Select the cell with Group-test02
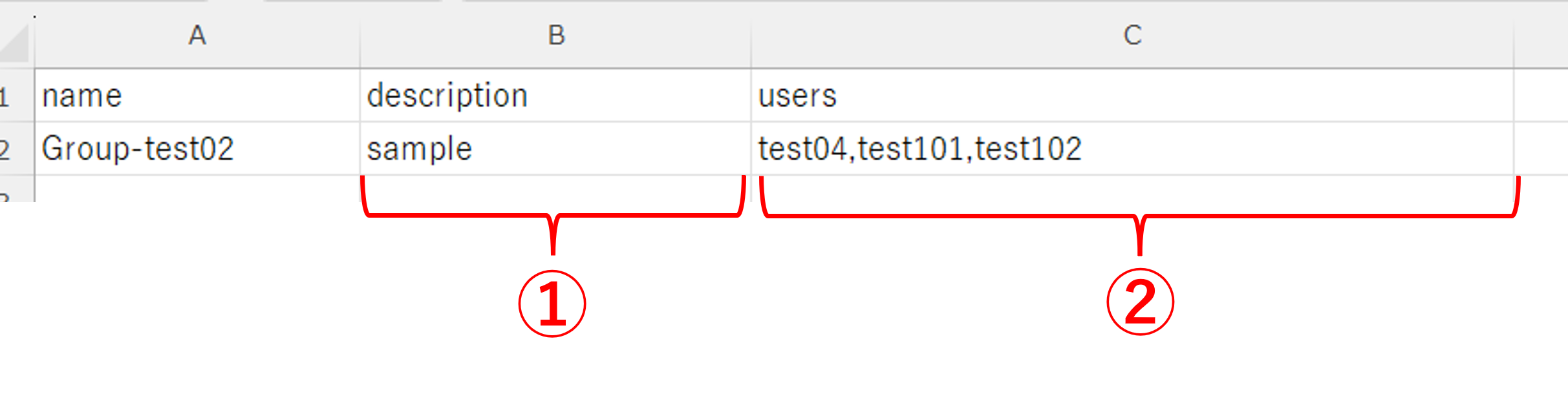 pos(197,149)
